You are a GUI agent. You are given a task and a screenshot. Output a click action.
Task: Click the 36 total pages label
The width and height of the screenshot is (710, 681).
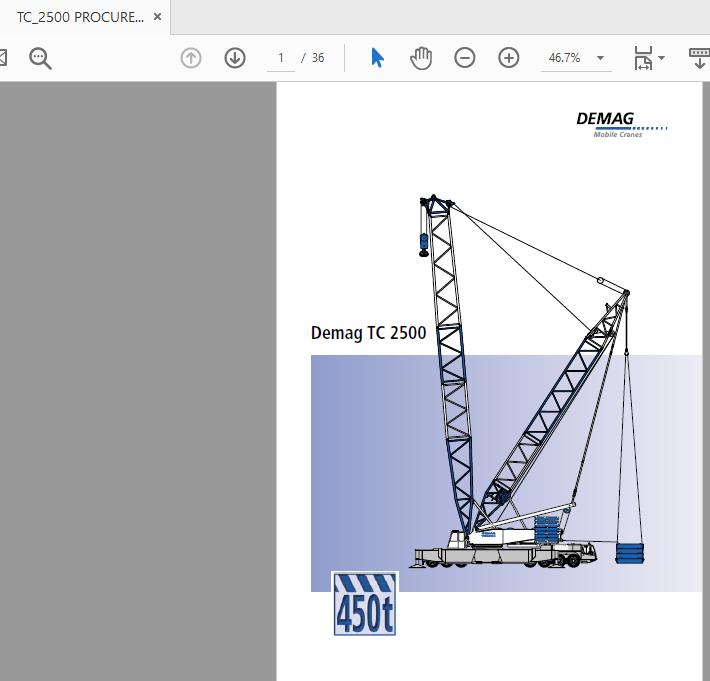(x=318, y=58)
